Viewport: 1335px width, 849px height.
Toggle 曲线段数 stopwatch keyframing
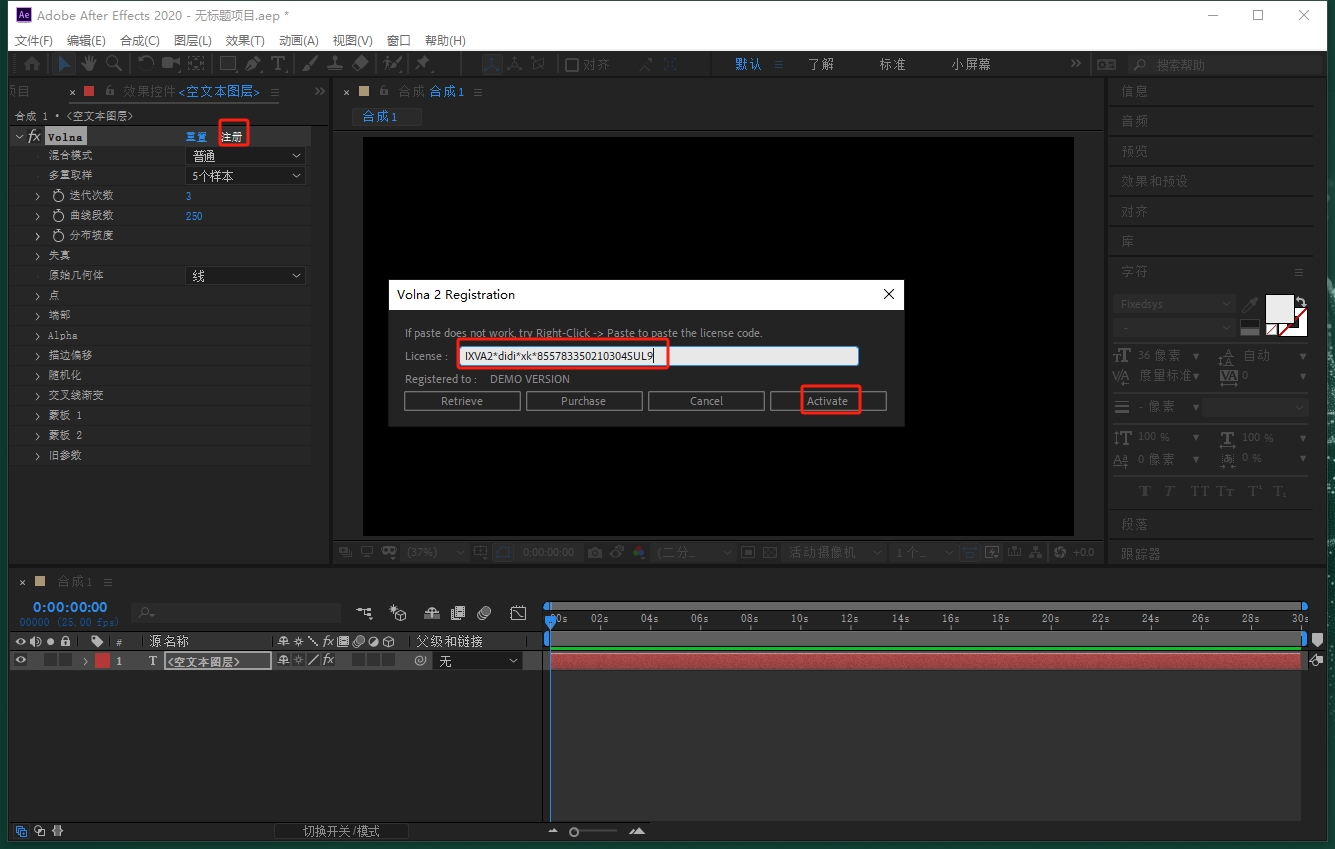click(x=58, y=216)
